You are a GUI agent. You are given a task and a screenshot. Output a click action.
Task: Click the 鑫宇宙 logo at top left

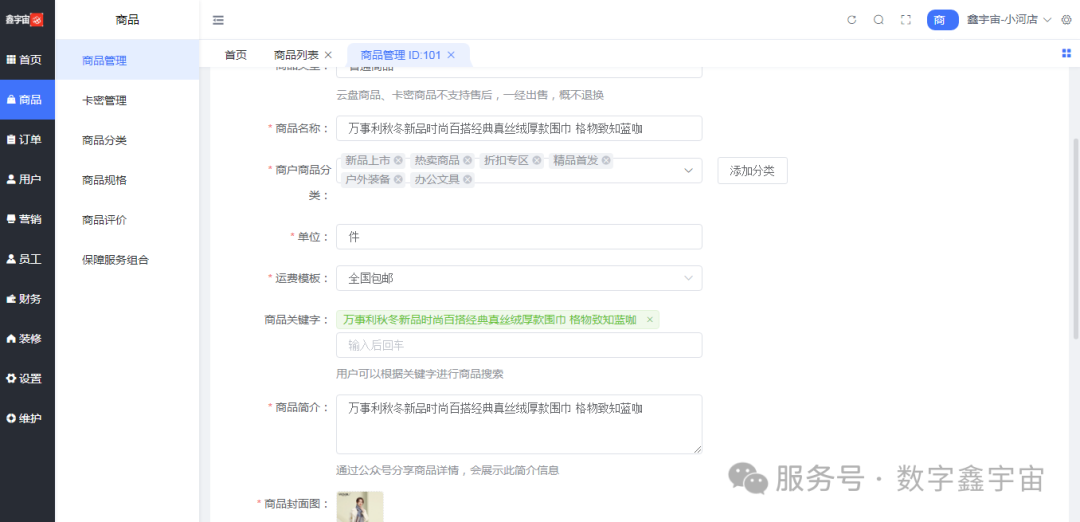click(x=24, y=20)
